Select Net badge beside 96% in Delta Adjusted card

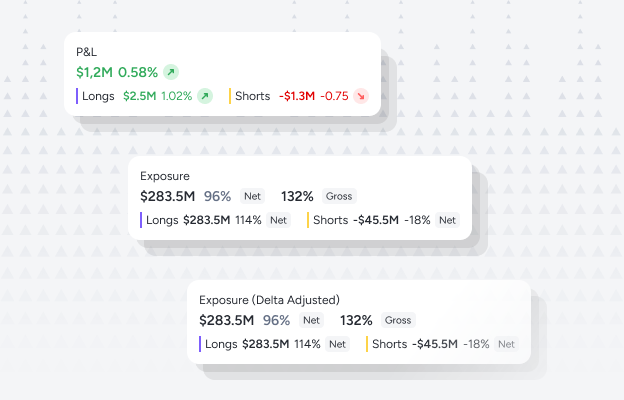coord(311,320)
